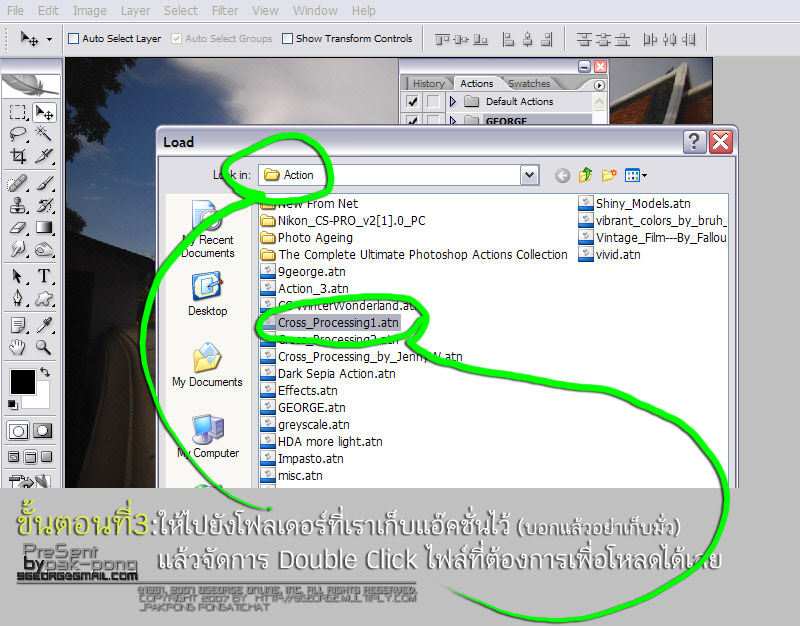Select the Crop tool
Image resolution: width=800 pixels, height=626 pixels.
tap(18, 156)
